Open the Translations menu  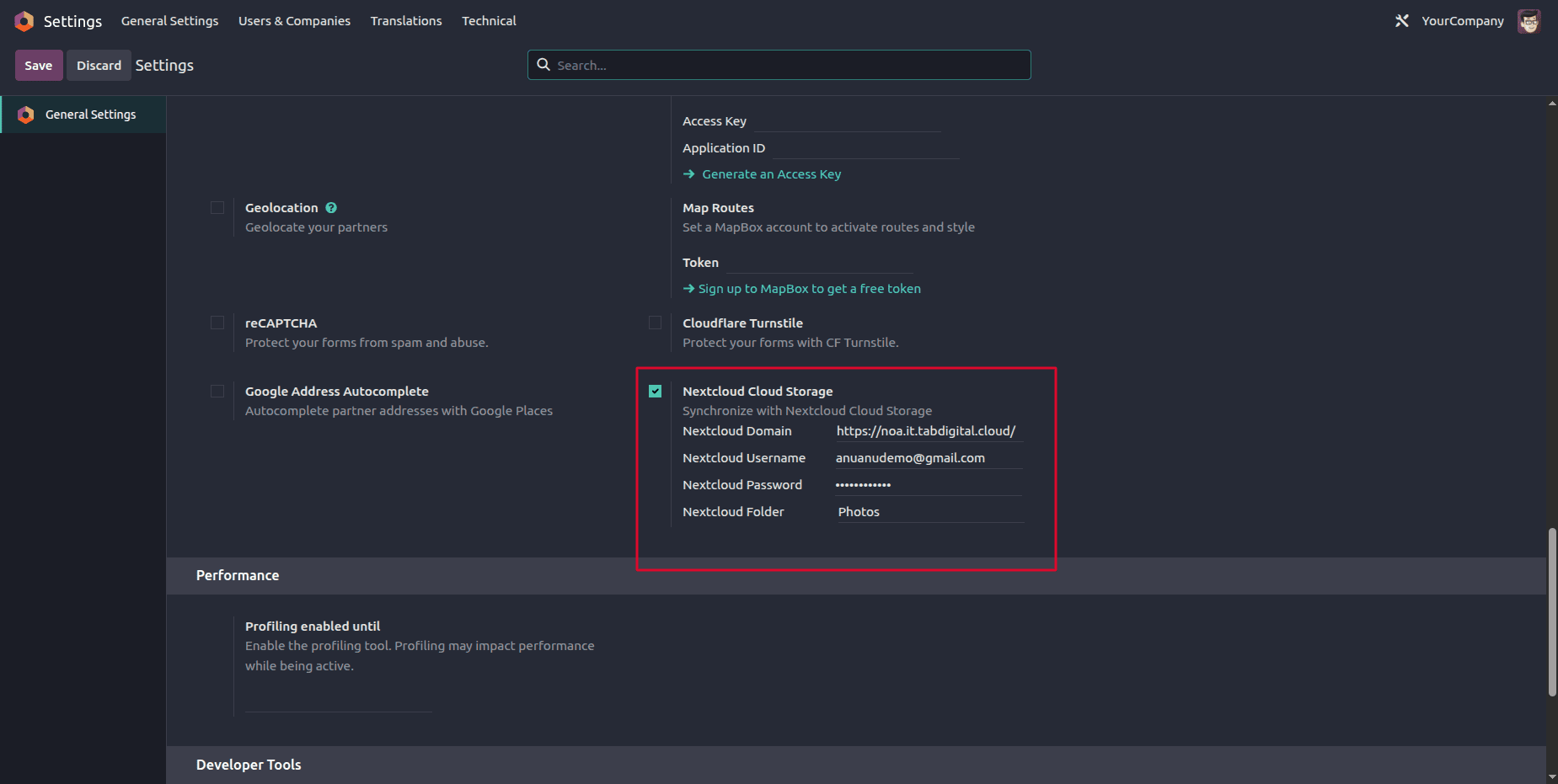click(x=406, y=21)
